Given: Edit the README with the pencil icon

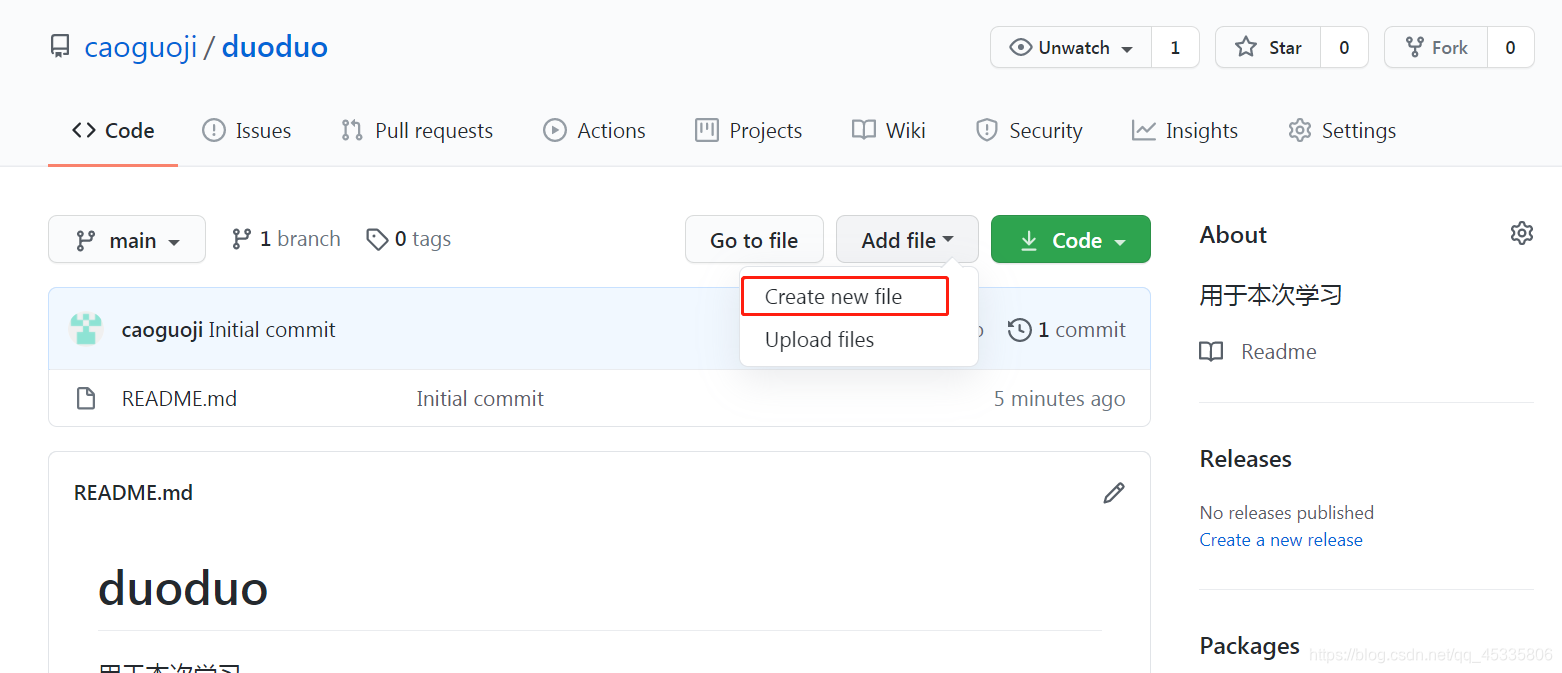Looking at the screenshot, I should 1113,492.
